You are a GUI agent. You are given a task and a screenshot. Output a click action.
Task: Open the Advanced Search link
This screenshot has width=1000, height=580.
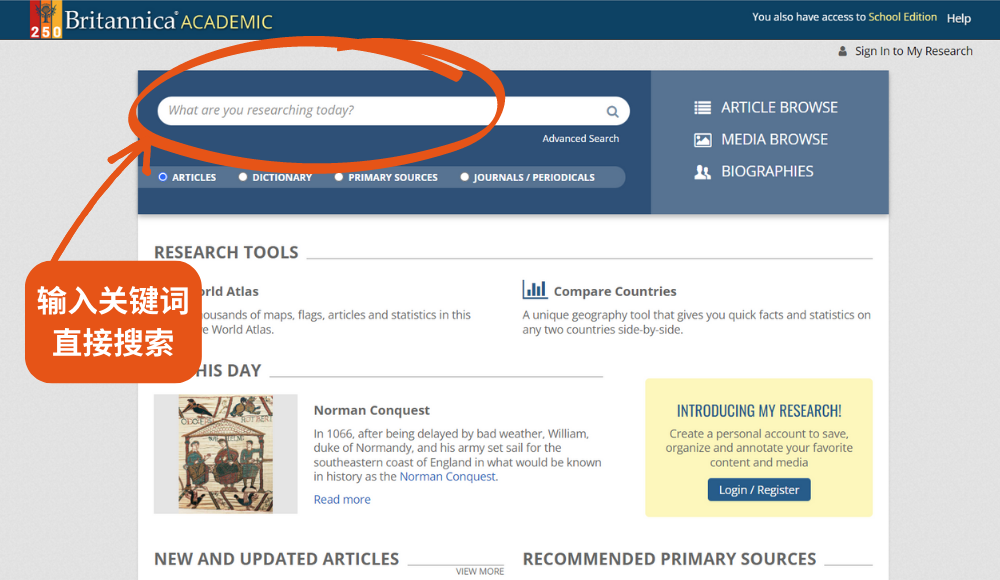pos(580,138)
